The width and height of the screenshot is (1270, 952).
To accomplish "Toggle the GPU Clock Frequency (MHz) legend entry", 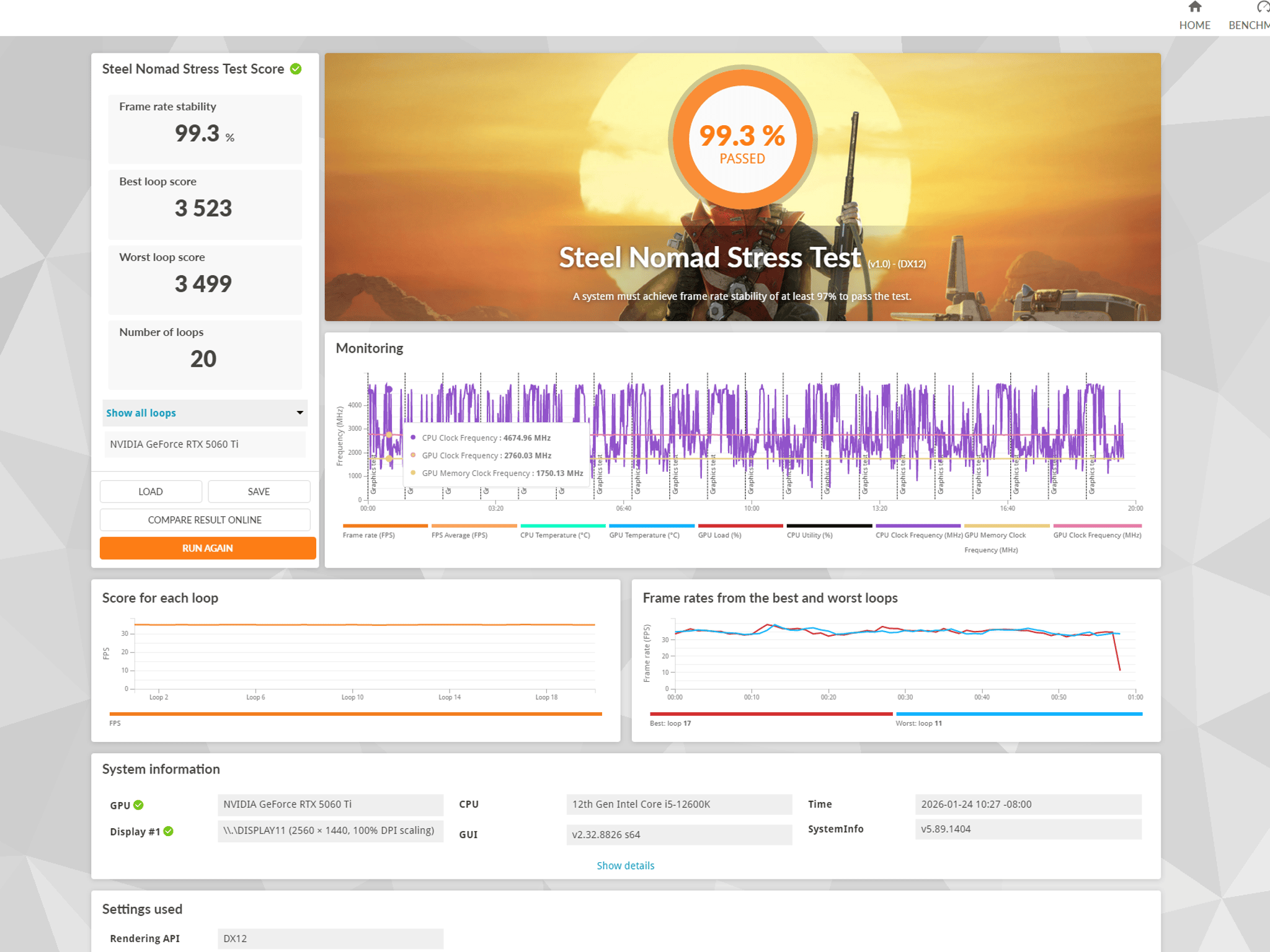I will tap(1097, 531).
